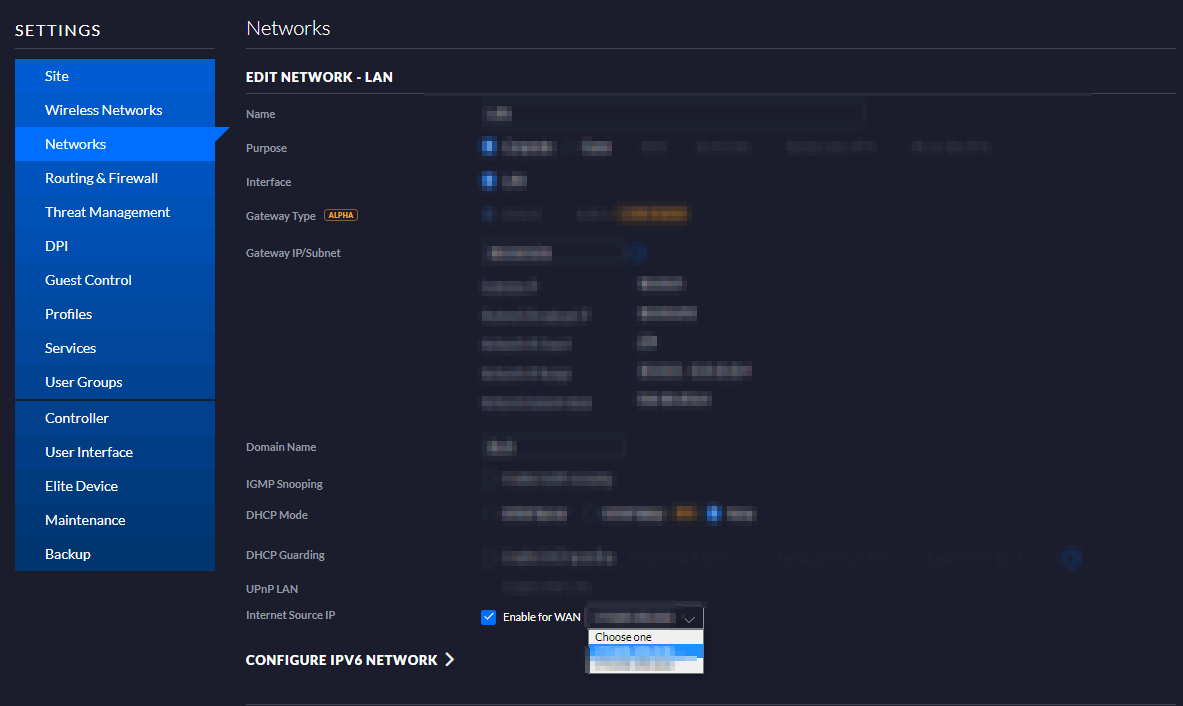The width and height of the screenshot is (1183, 706).
Task: Expand Configure IPv6 Network section
Action: tap(342, 660)
